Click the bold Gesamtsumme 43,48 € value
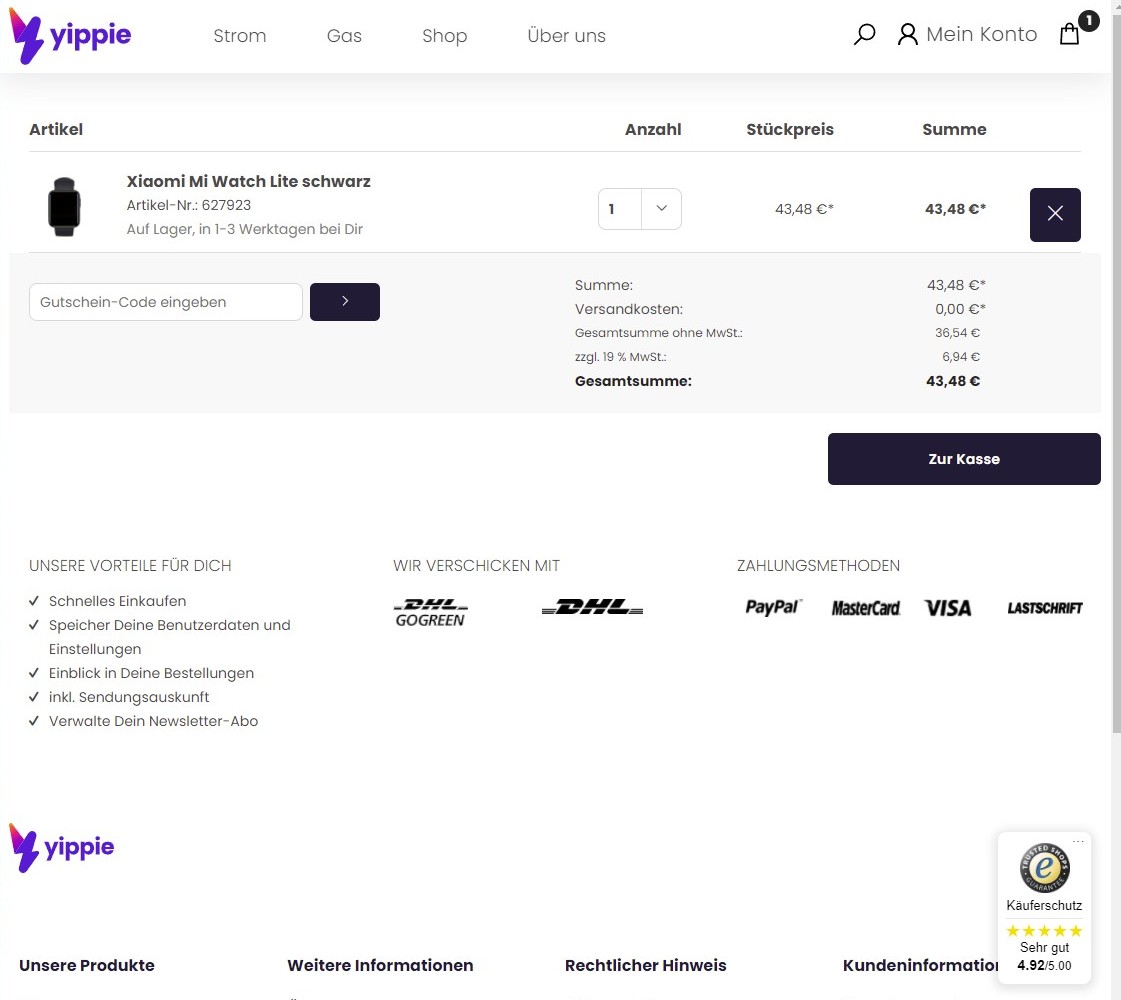1121x1000 pixels. click(953, 382)
